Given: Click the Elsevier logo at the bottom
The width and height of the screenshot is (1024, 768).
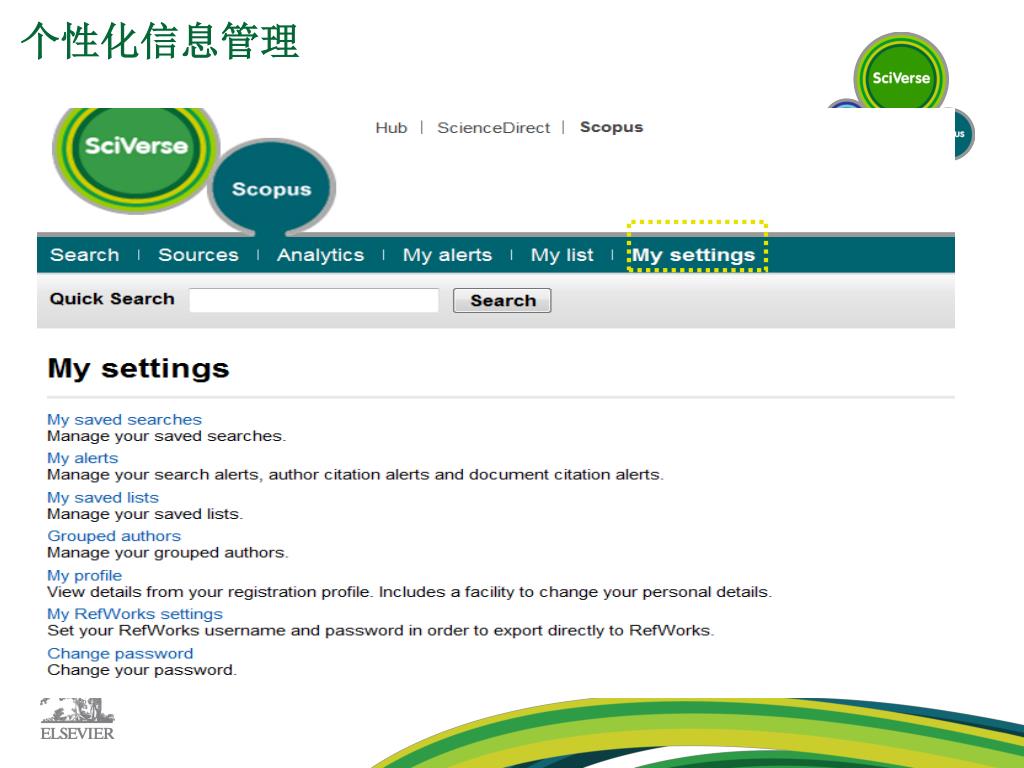Looking at the screenshot, I should 77,719.
